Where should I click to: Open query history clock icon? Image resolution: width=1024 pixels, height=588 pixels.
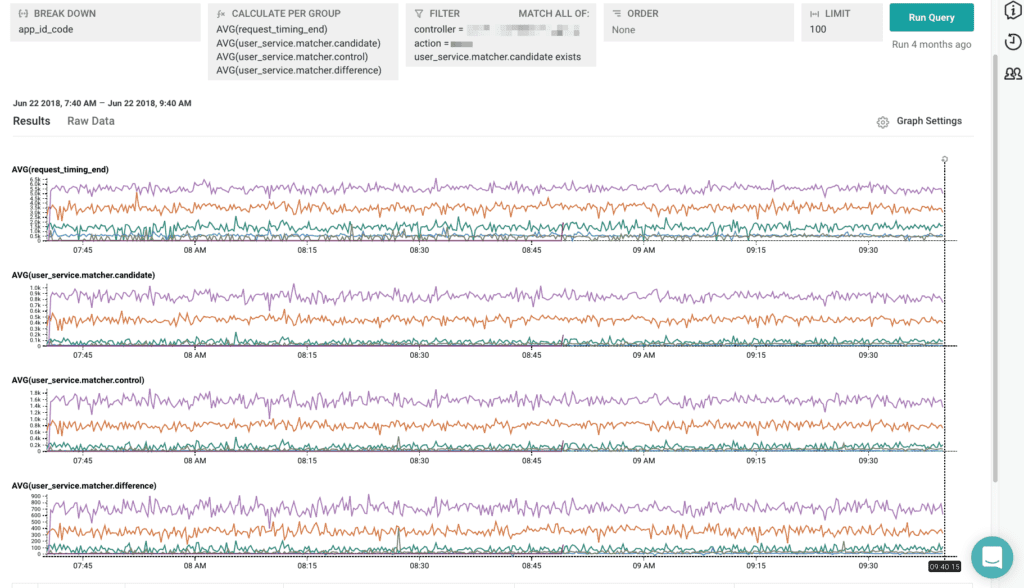tap(1012, 42)
